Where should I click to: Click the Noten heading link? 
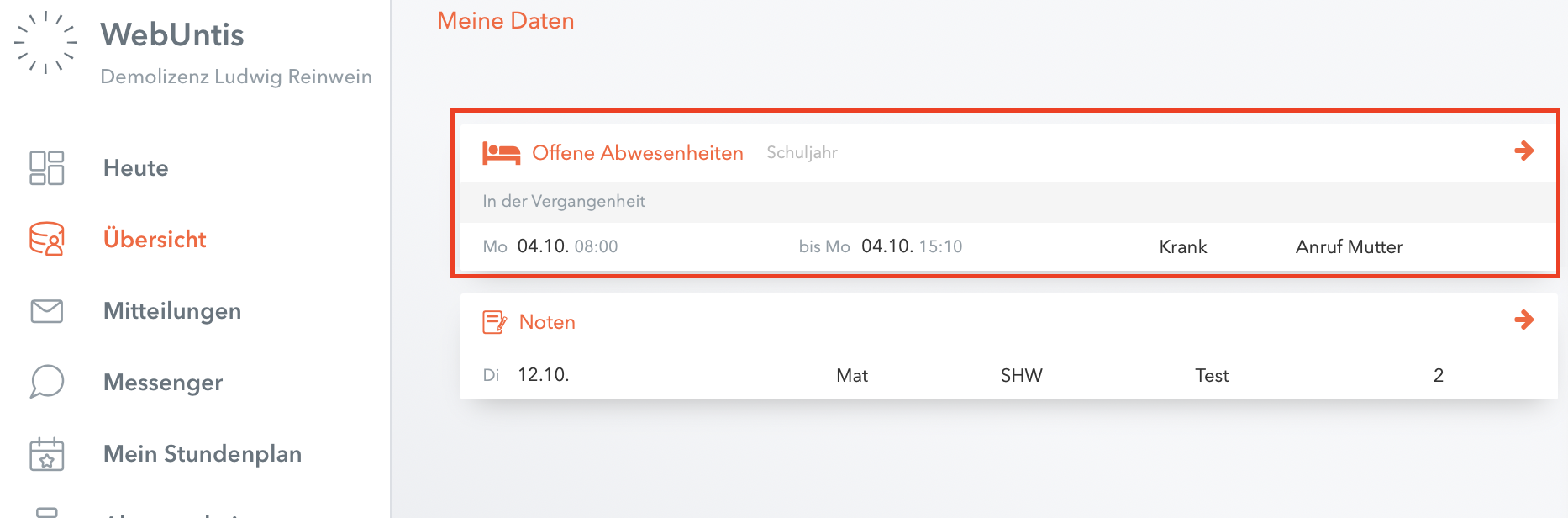tap(547, 322)
